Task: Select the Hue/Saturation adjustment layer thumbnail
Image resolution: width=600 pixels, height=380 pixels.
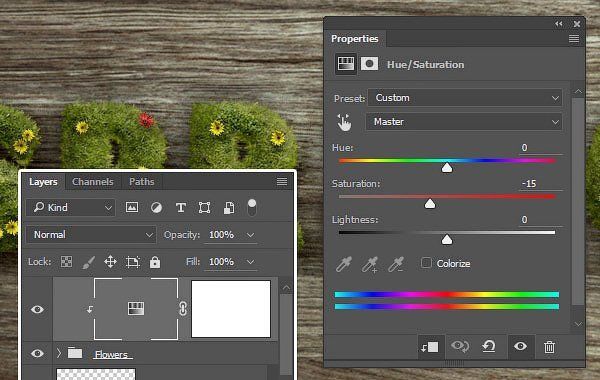Action: click(136, 308)
